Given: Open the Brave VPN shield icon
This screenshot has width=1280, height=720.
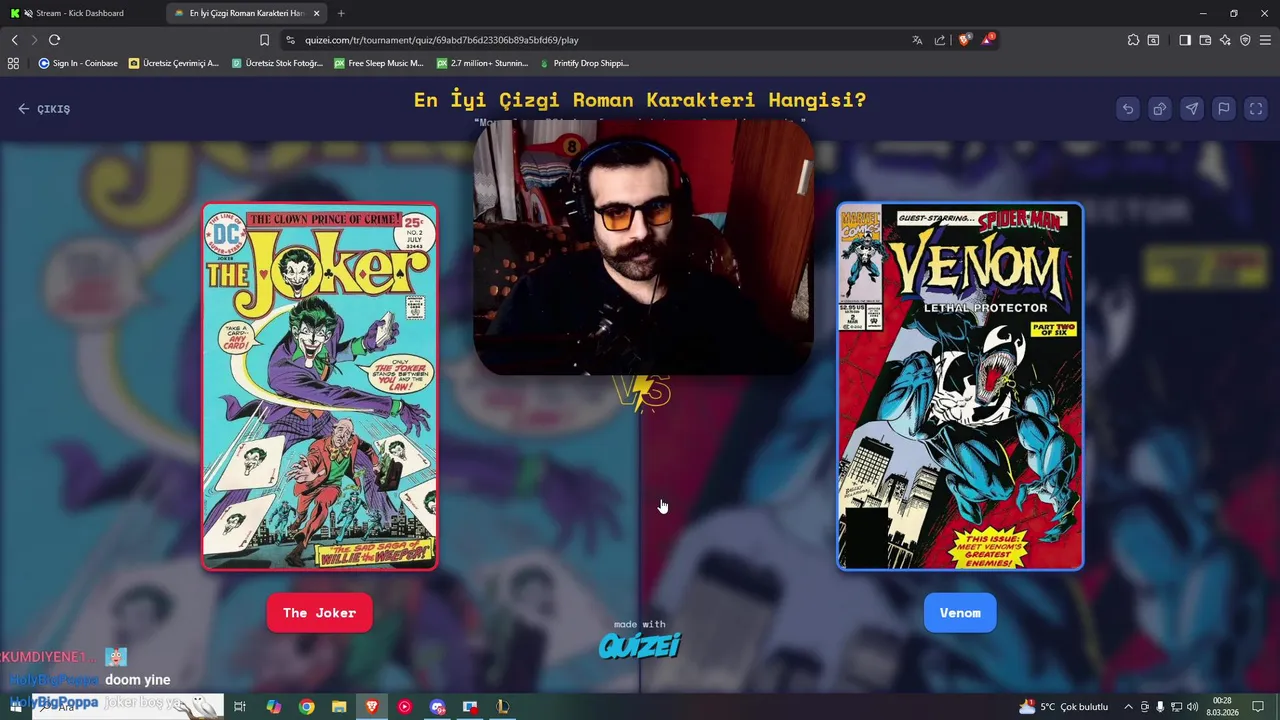Looking at the screenshot, I should click(x=1245, y=40).
